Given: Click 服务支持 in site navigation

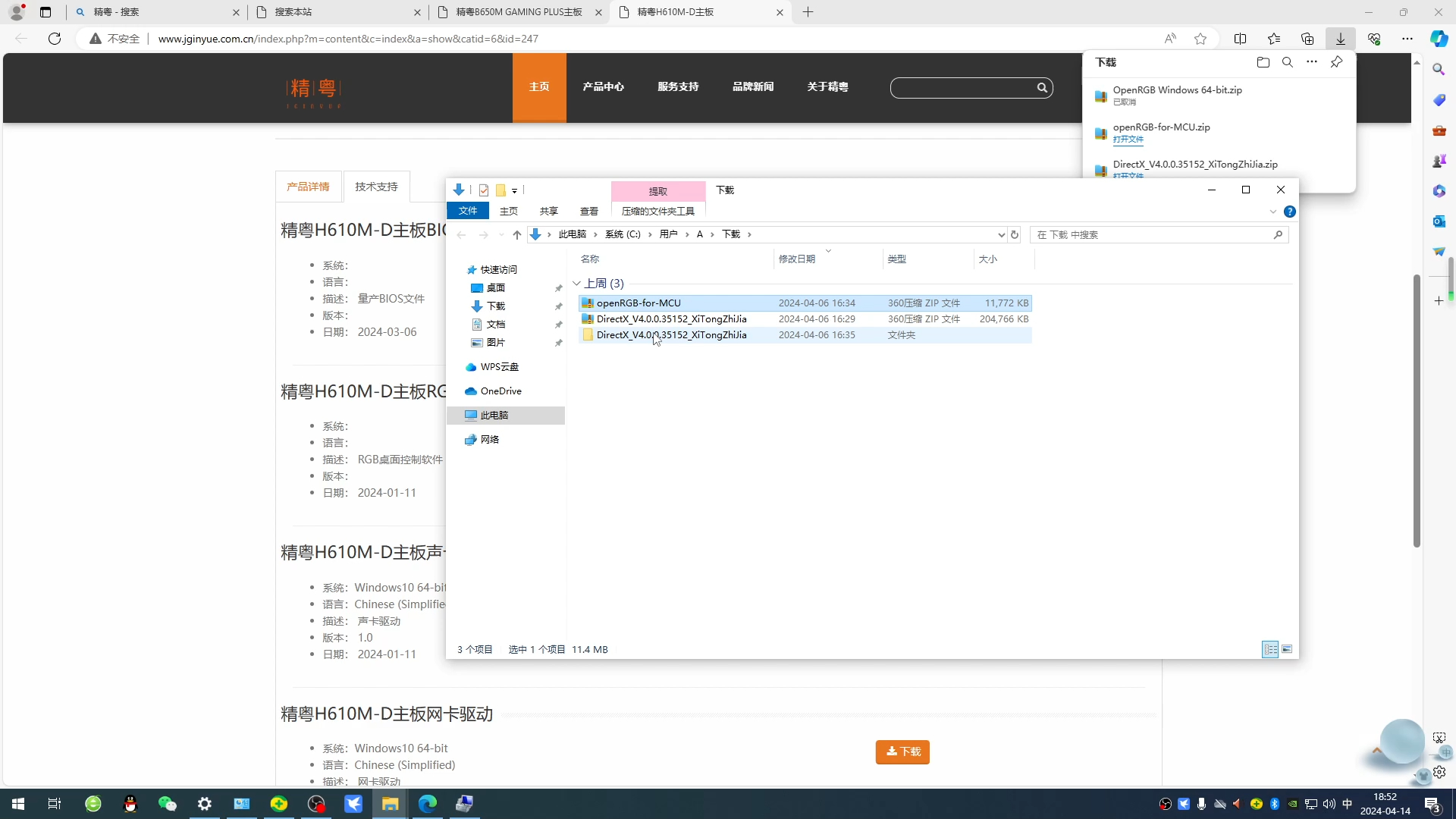Looking at the screenshot, I should pyautogui.click(x=678, y=87).
